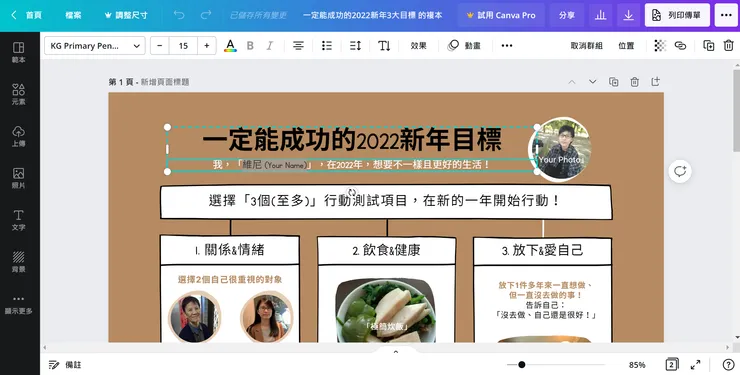Move page up with chevron
740x375 pixels.
click(572, 82)
